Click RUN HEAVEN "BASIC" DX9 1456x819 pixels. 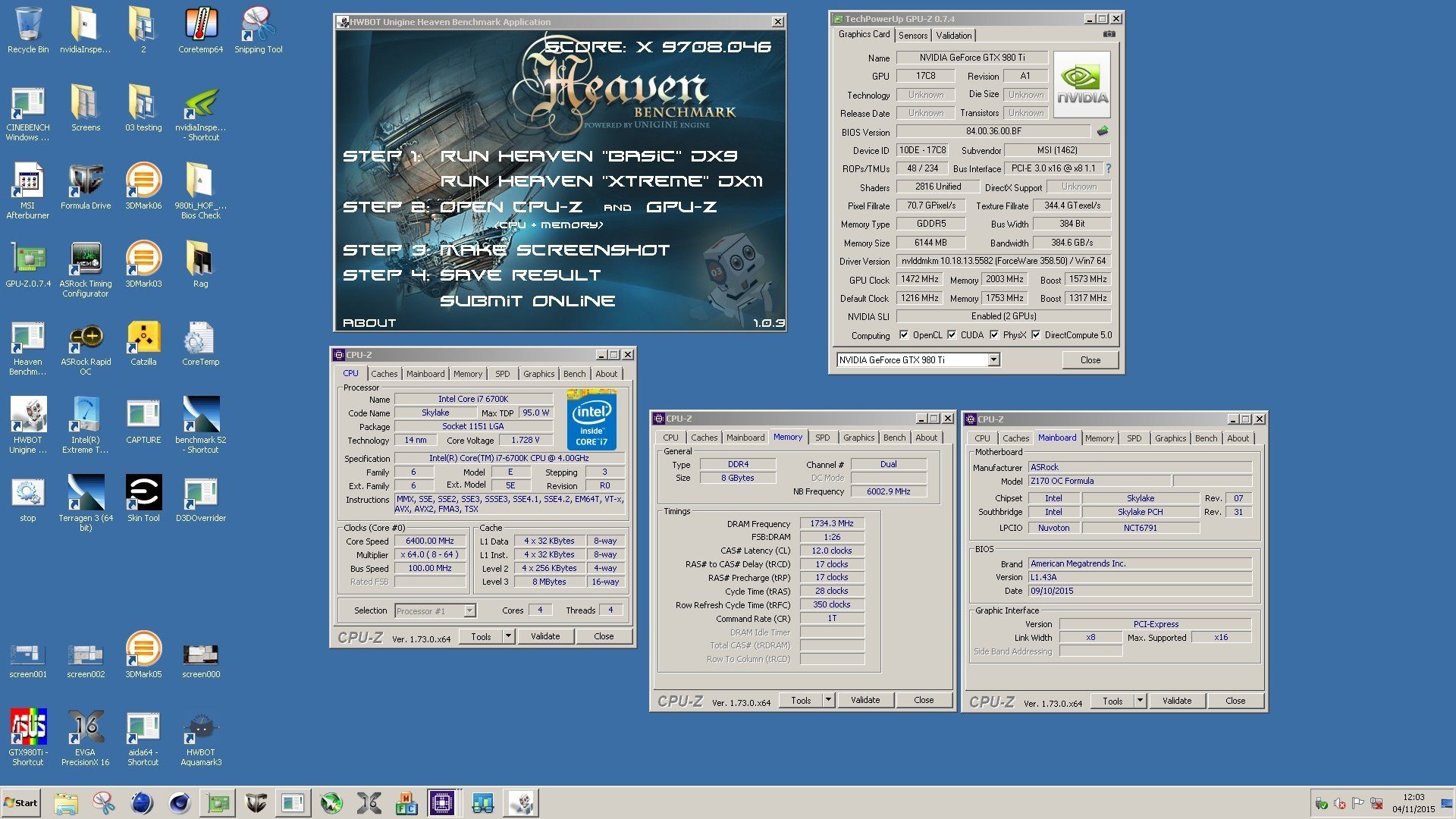[588, 156]
